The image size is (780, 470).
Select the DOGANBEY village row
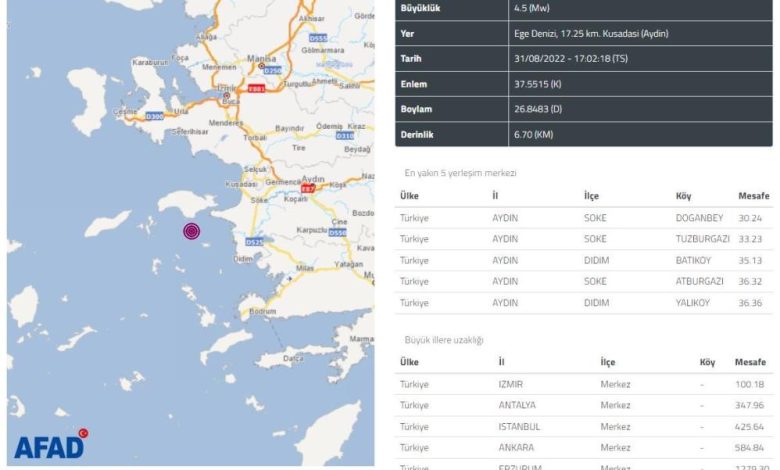pos(584,217)
